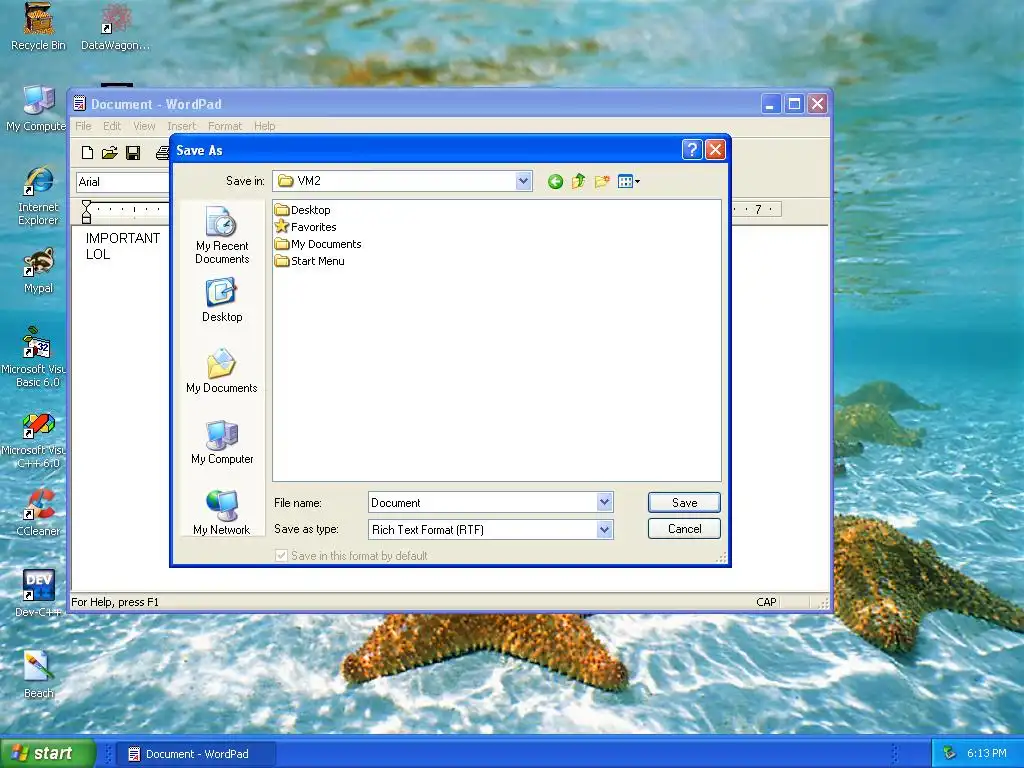Click the Save button
Viewport: 1024px width, 768px height.
tap(684, 502)
